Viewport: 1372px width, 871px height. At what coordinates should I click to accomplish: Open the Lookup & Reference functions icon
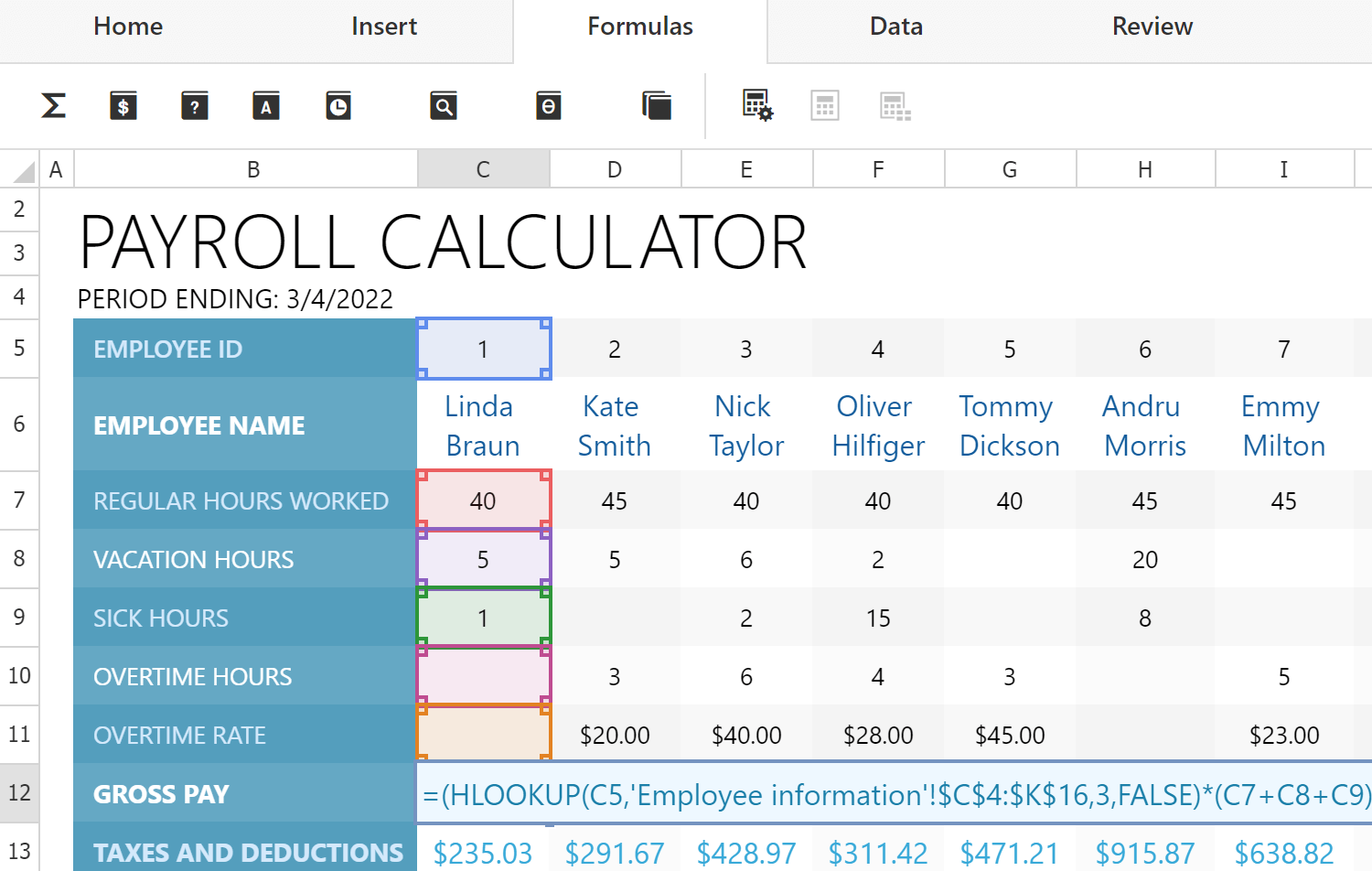444,106
